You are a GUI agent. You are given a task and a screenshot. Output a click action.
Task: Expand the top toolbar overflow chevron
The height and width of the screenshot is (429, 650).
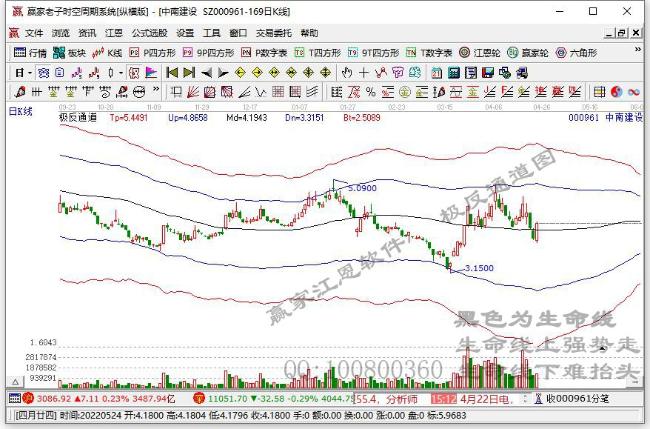[x=638, y=50]
